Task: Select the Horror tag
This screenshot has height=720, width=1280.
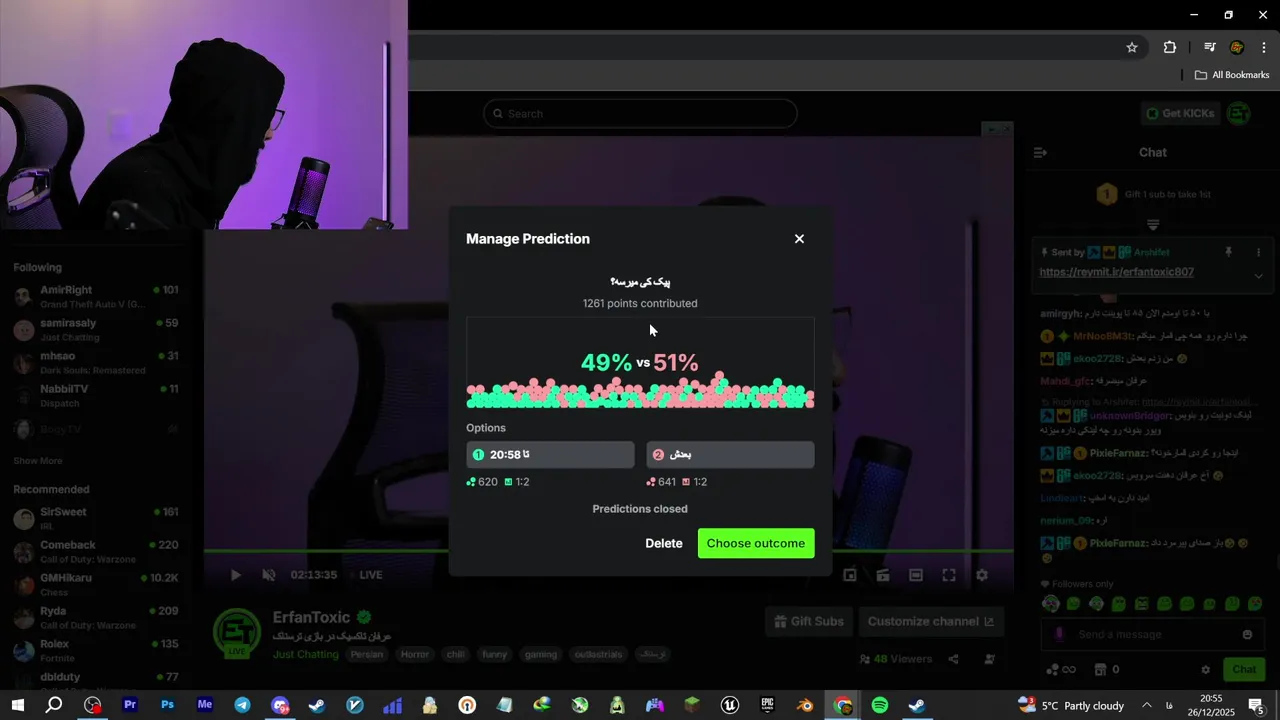Action: click(415, 654)
